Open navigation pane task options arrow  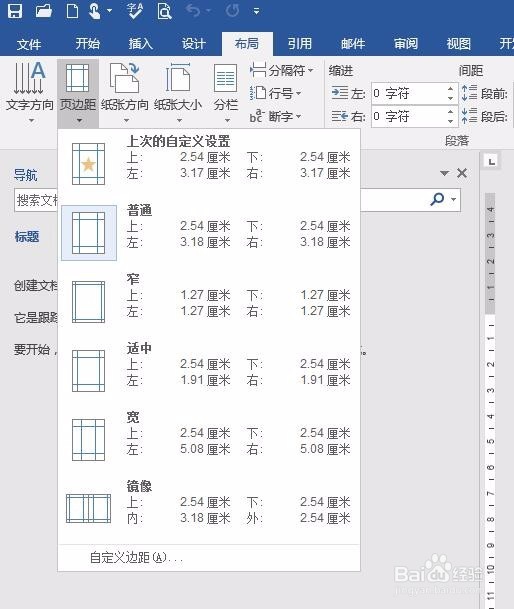pyautogui.click(x=444, y=173)
